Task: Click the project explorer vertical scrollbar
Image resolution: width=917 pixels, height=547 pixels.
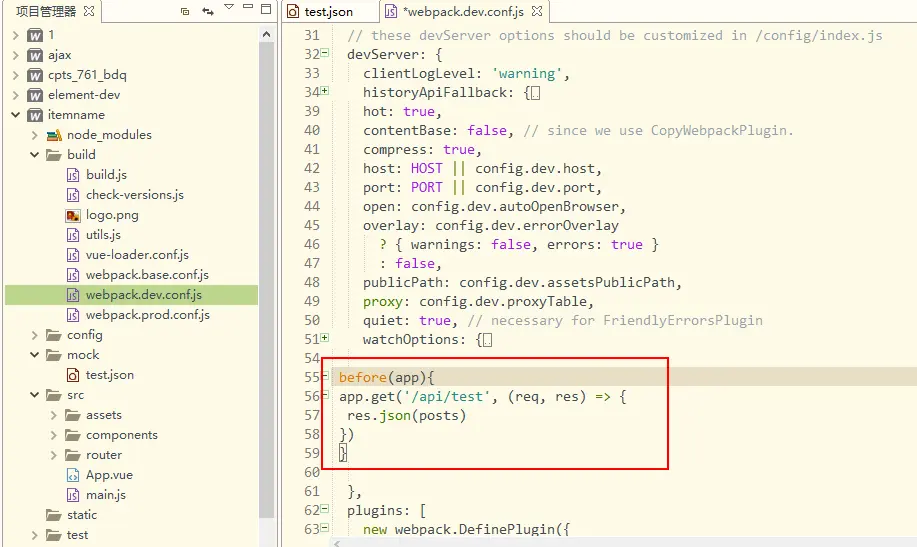Action: [267, 281]
